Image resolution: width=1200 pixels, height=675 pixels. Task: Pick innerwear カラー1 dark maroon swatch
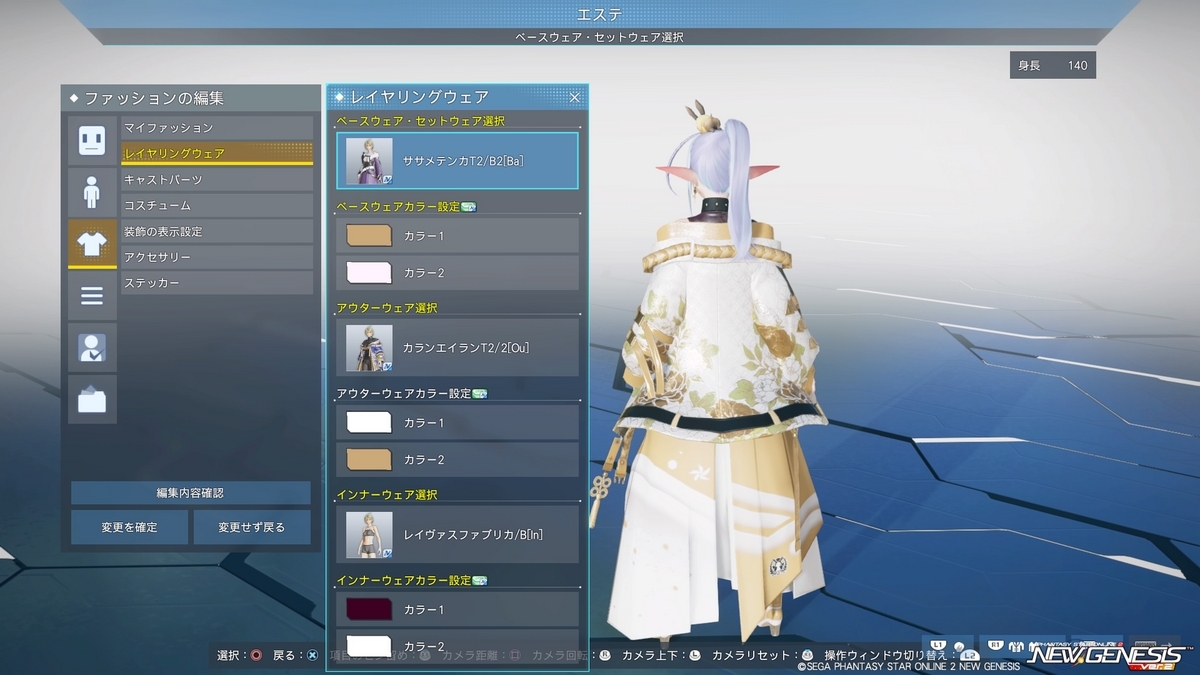(x=369, y=609)
